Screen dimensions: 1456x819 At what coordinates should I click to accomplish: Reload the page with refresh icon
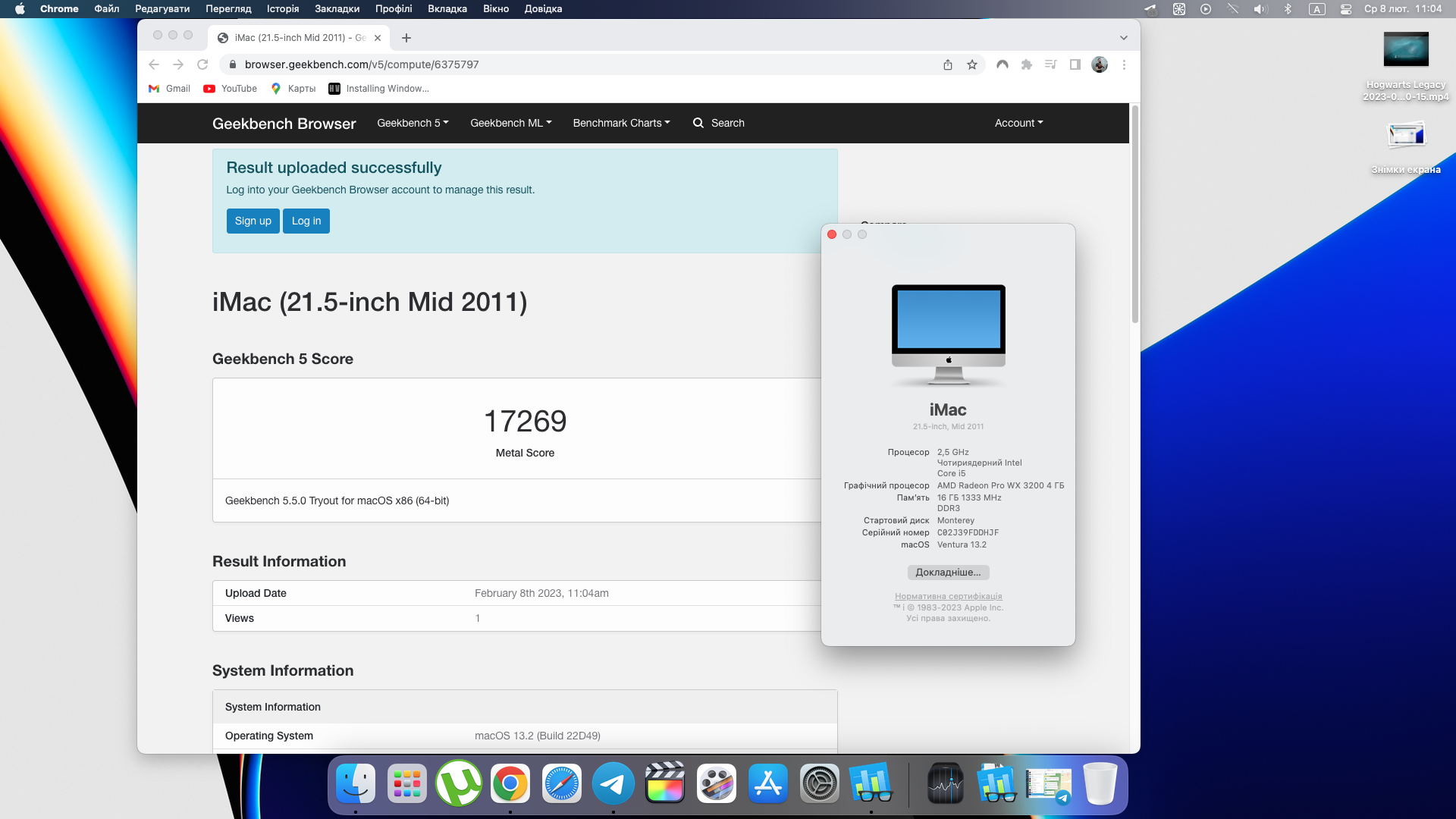click(202, 64)
